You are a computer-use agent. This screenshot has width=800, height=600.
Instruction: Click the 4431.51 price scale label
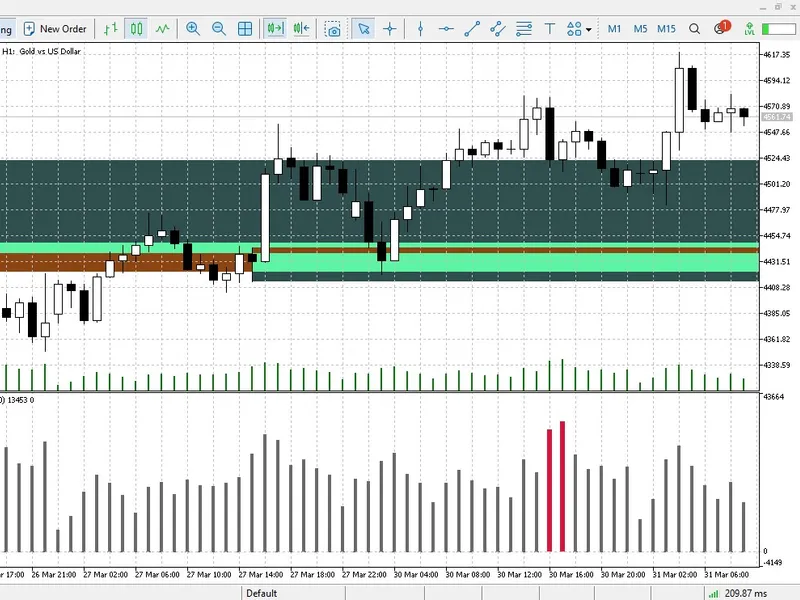776,262
